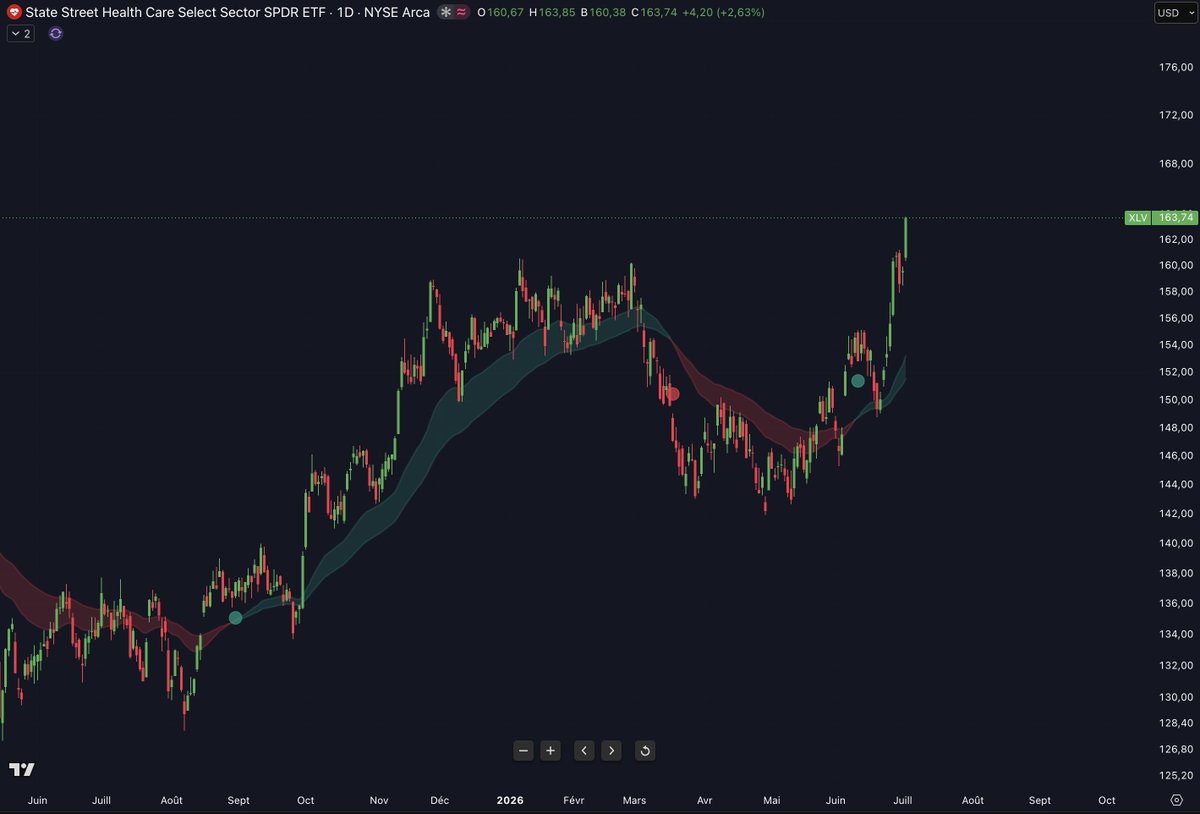Click the asterisk market status icon
Viewport: 1200px width, 814px height.
[x=446, y=12]
